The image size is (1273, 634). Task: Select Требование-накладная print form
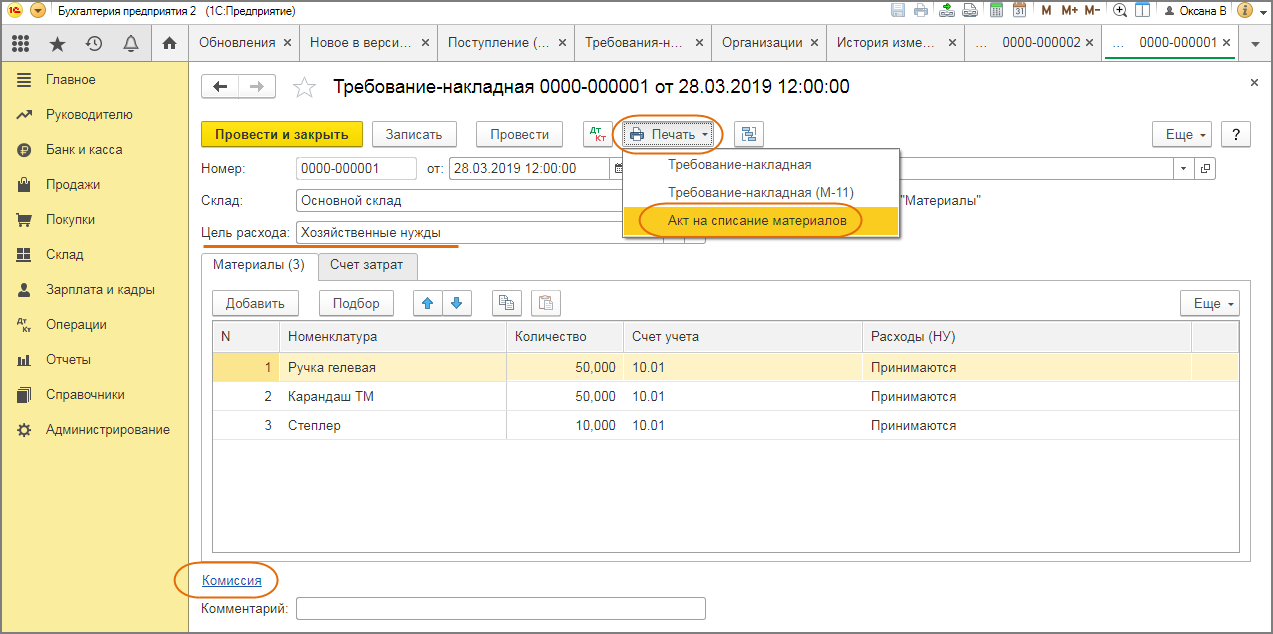pyautogui.click(x=761, y=165)
